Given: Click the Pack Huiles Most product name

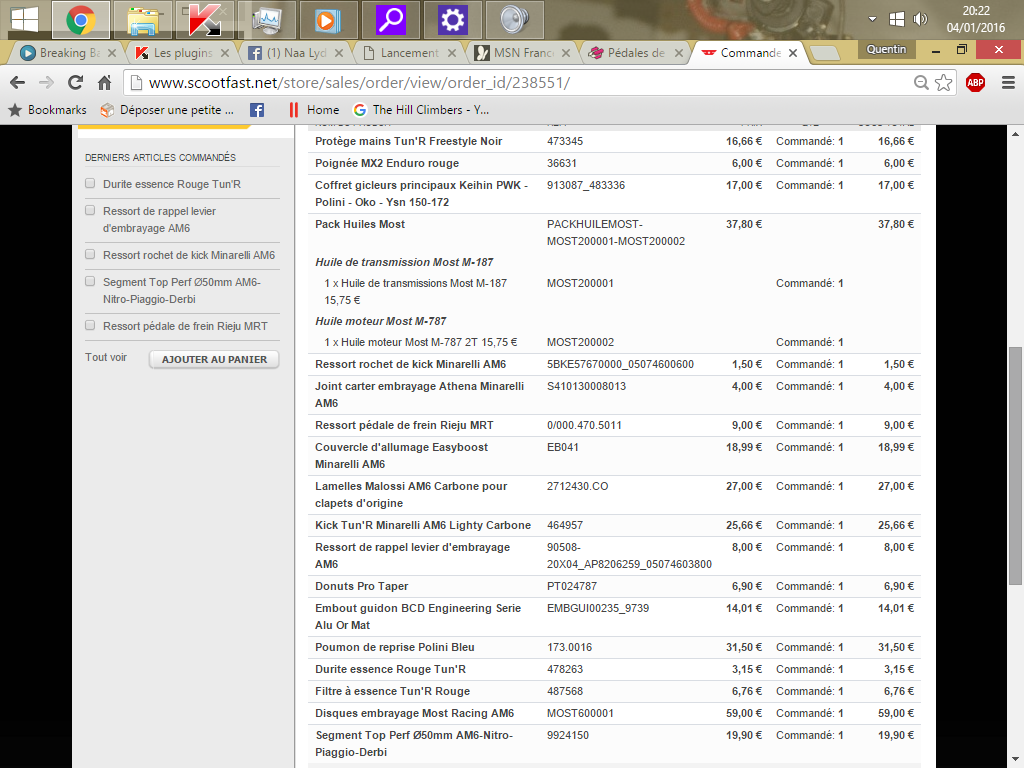Looking at the screenshot, I should [360, 224].
